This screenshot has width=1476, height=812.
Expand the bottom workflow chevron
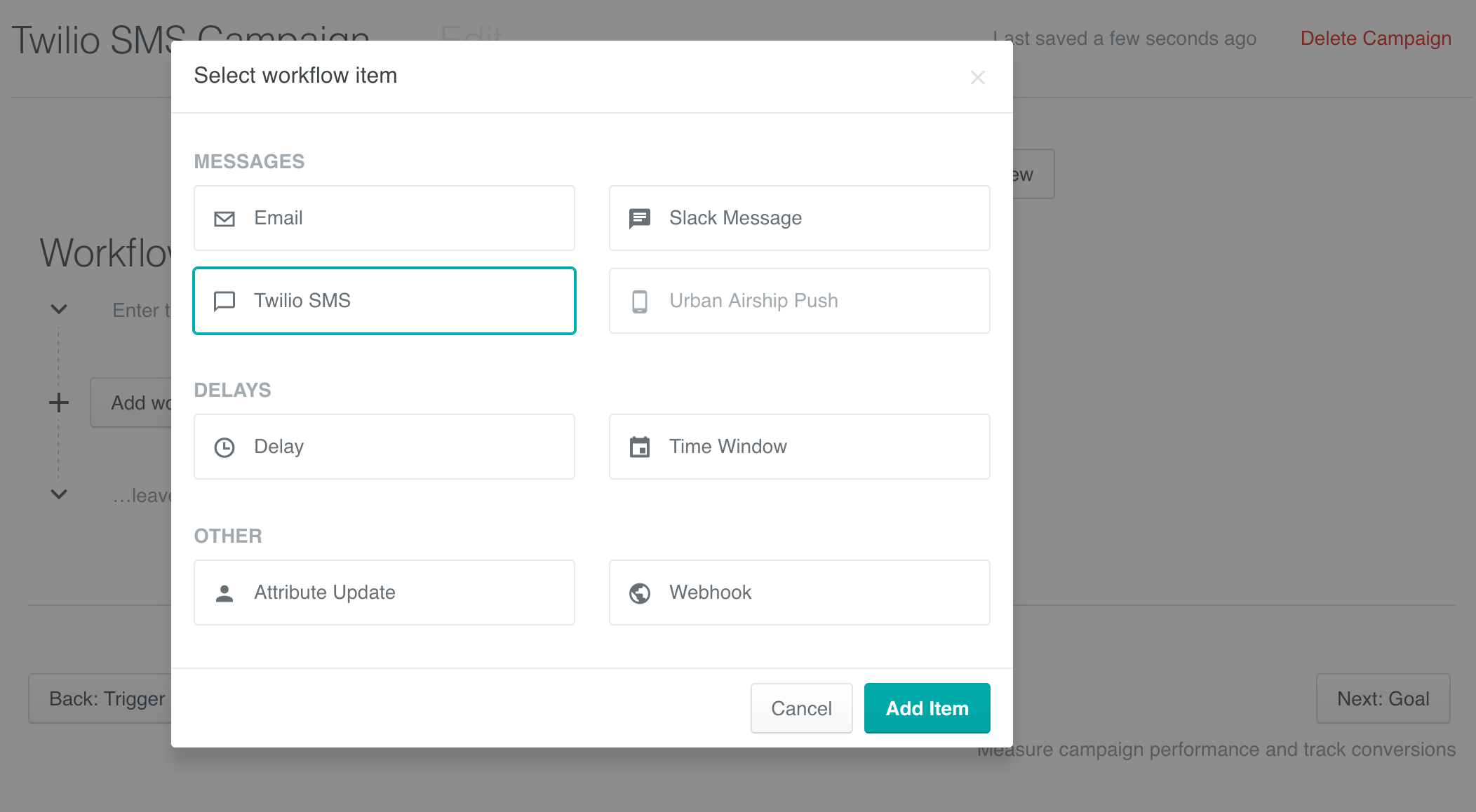pos(59,494)
